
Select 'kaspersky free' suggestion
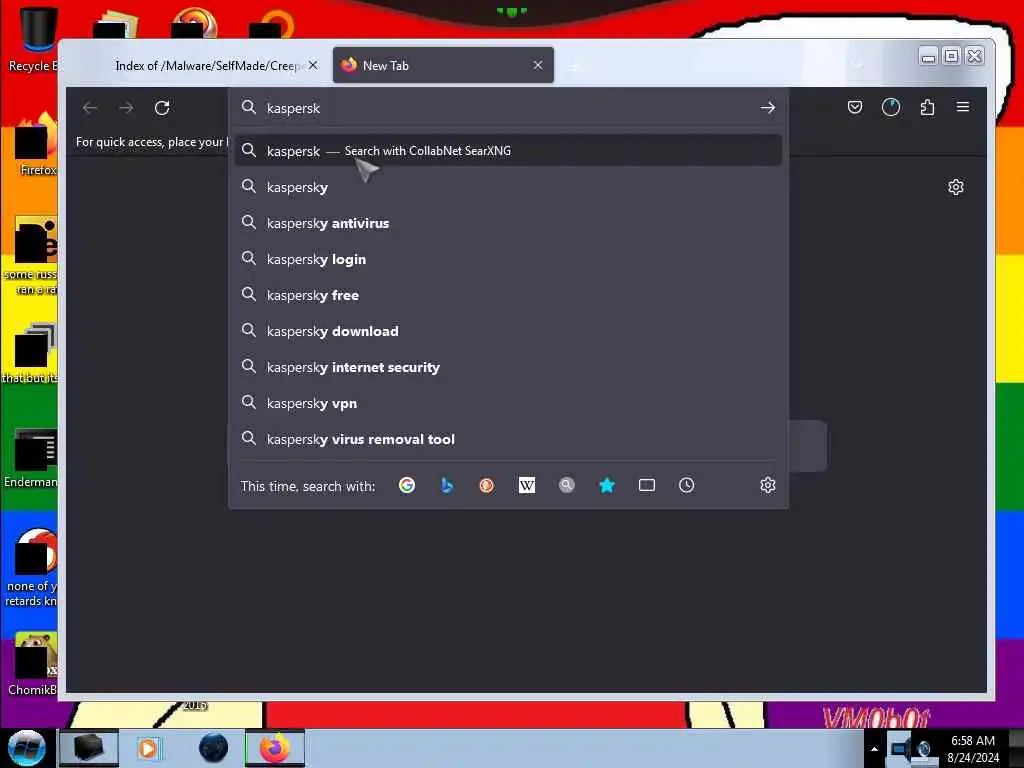(x=508, y=295)
